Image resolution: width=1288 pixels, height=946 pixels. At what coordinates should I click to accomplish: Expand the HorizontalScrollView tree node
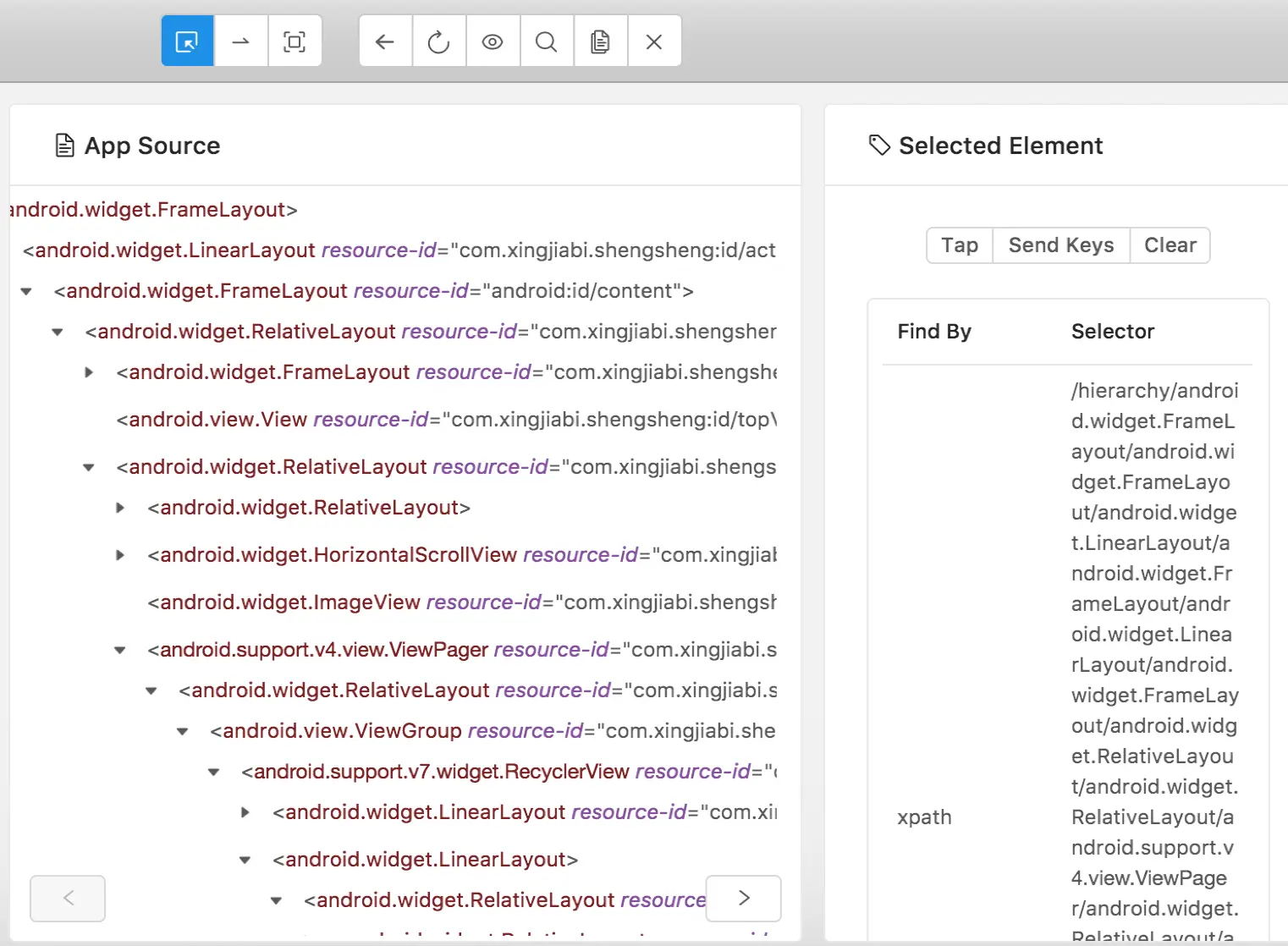(120, 555)
